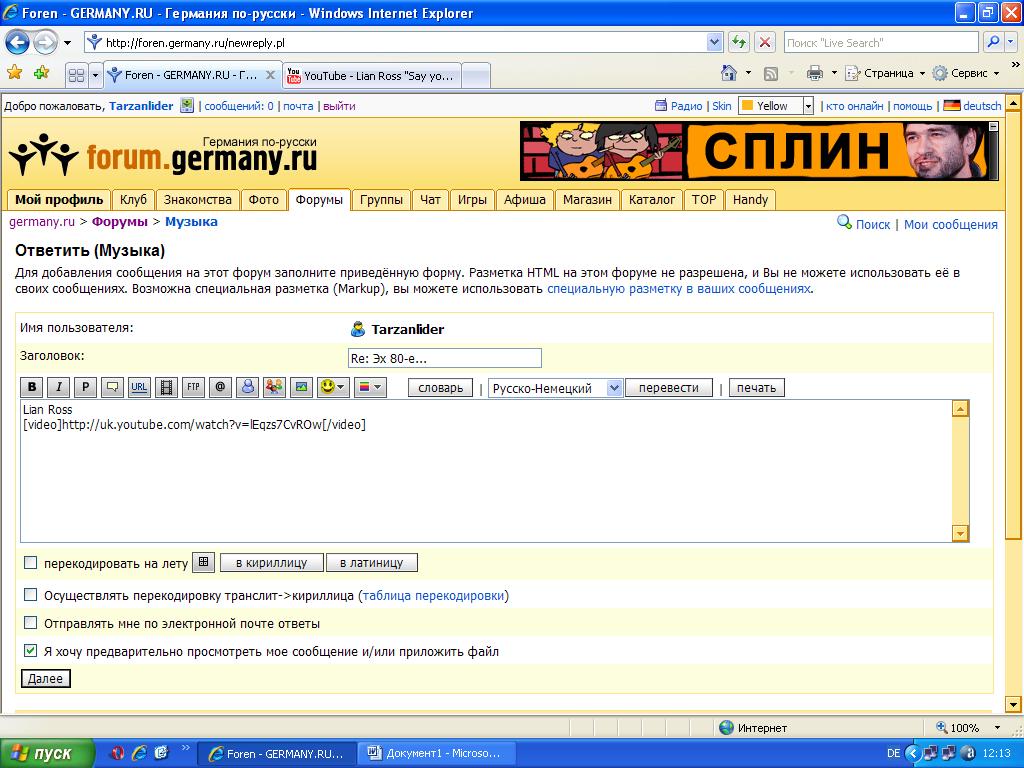The image size is (1024, 768).
Task: Insert a URL link tag
Action: coord(140,387)
